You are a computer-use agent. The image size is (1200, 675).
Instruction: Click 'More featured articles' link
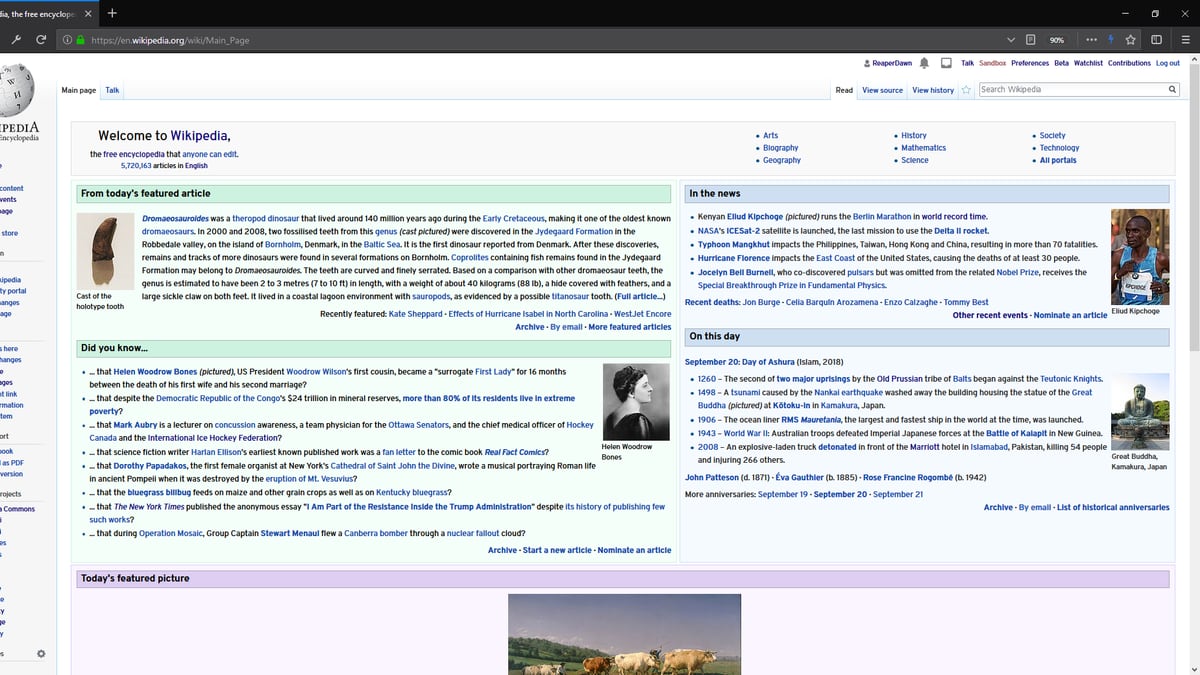pos(630,327)
